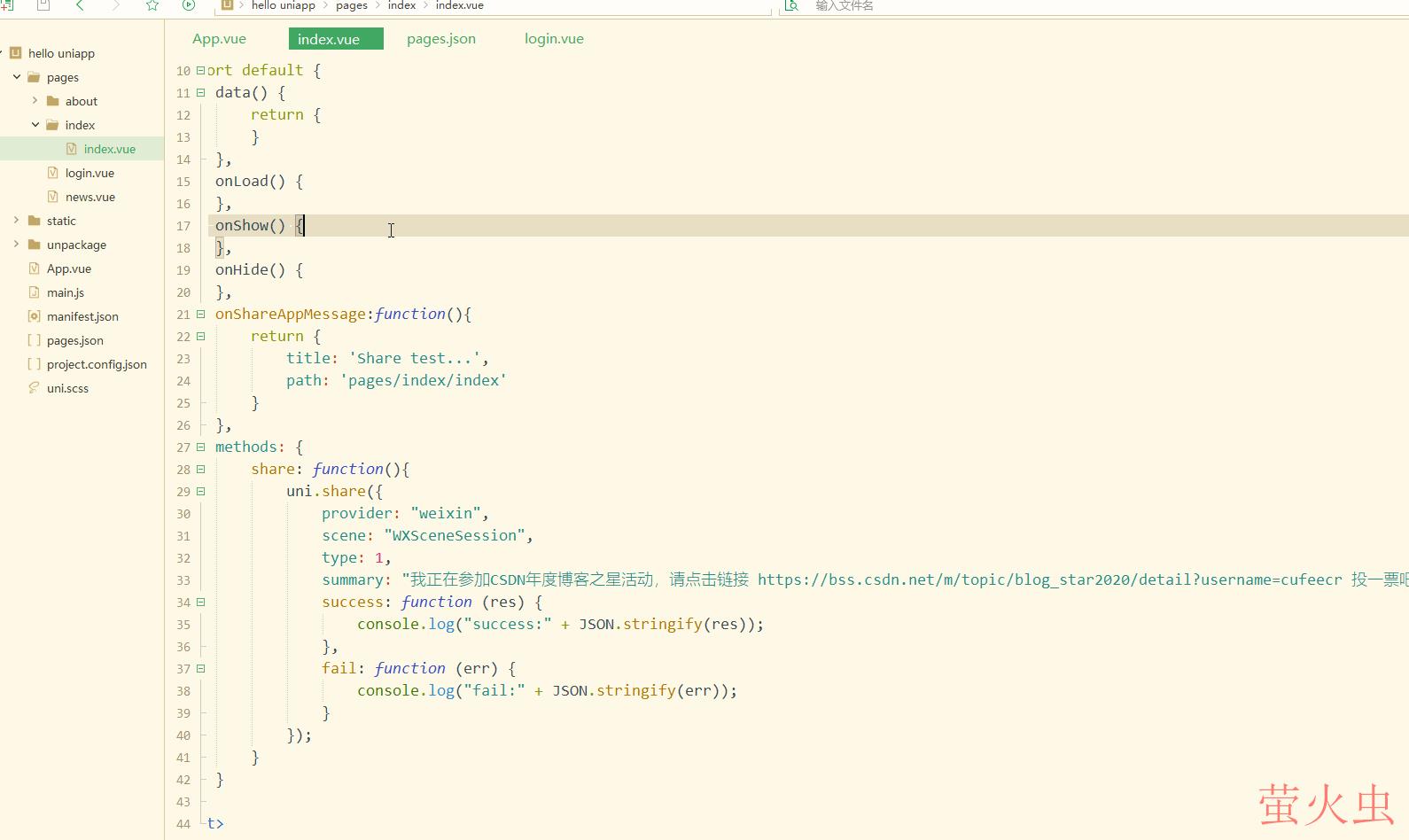This screenshot has width=1409, height=840.
Task: Click the csdn.net URL in the summary line
Action: (1050, 579)
